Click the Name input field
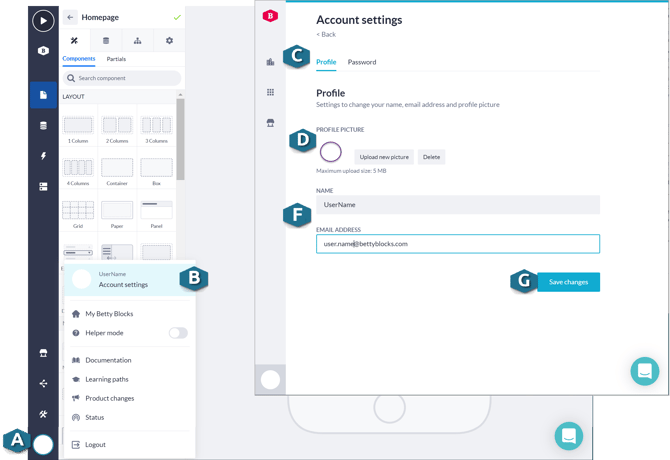 458,205
